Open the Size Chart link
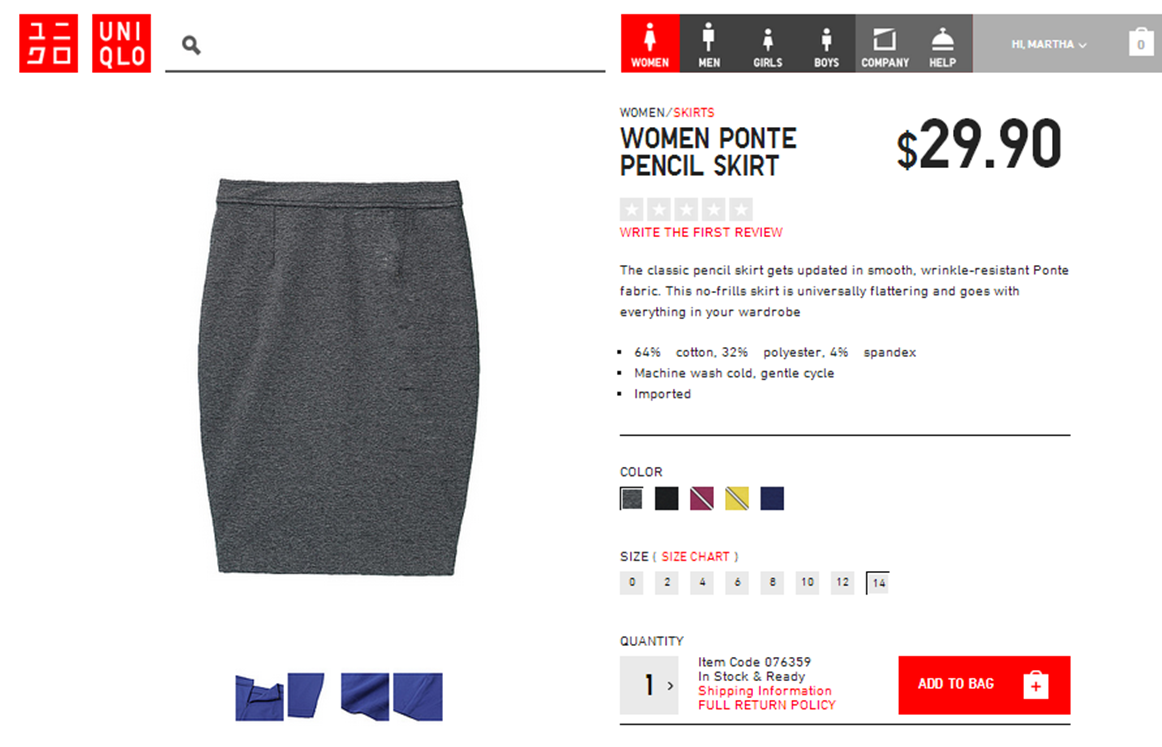Viewport: 1162px width, 747px height. (695, 557)
